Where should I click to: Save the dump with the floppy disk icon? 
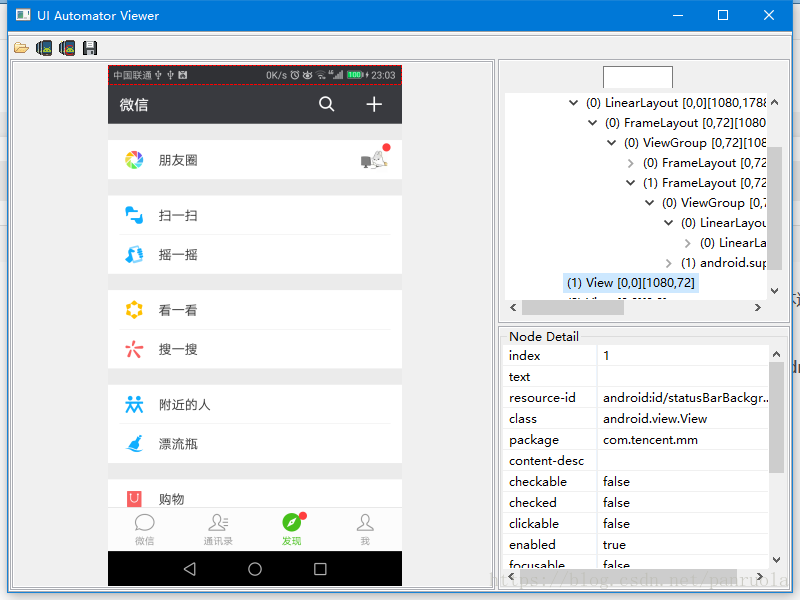pyautogui.click(x=90, y=48)
